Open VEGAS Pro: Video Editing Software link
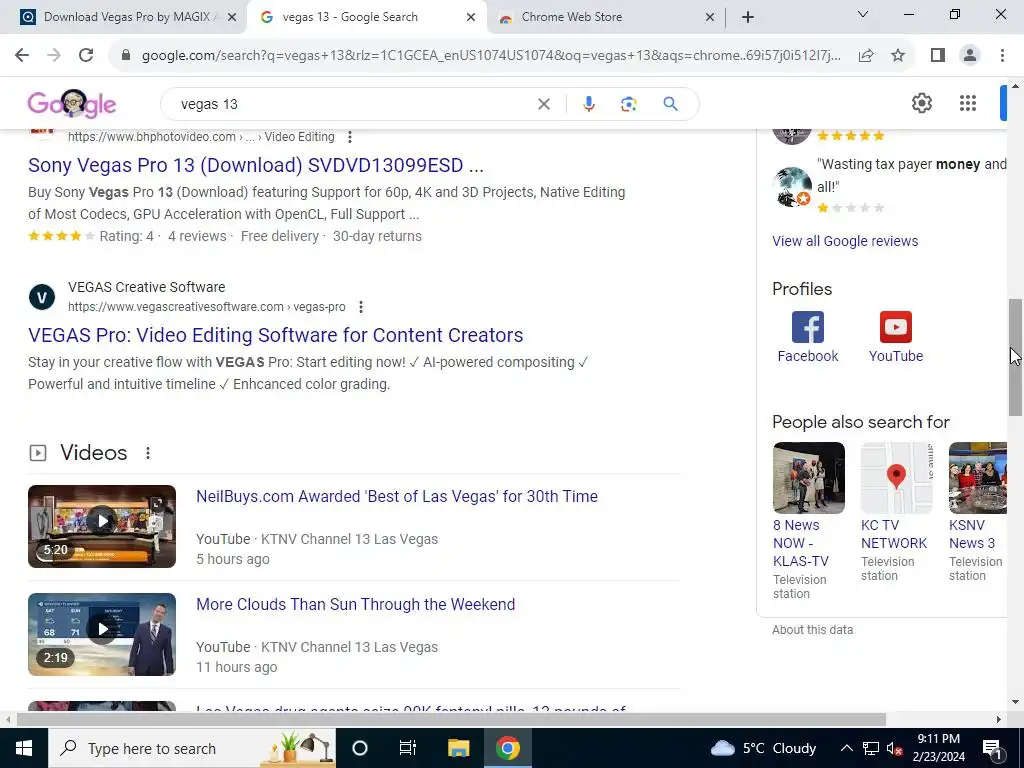Viewport: 1024px width, 768px height. point(276,335)
